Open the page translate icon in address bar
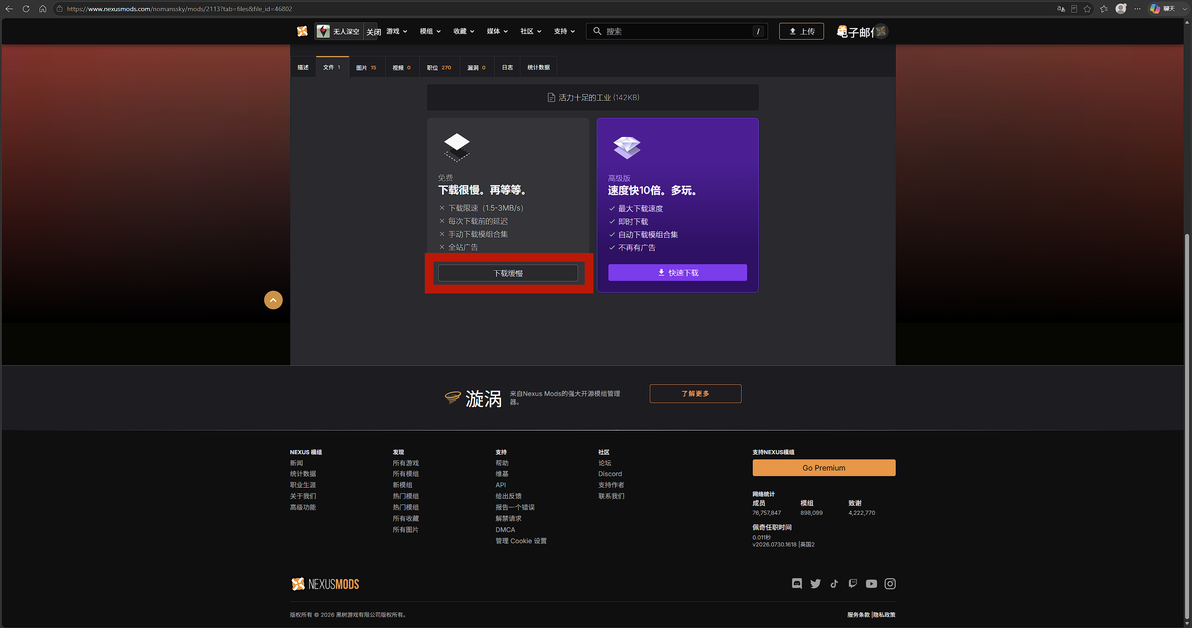Viewport: 1192px width, 628px height. tap(1060, 8)
